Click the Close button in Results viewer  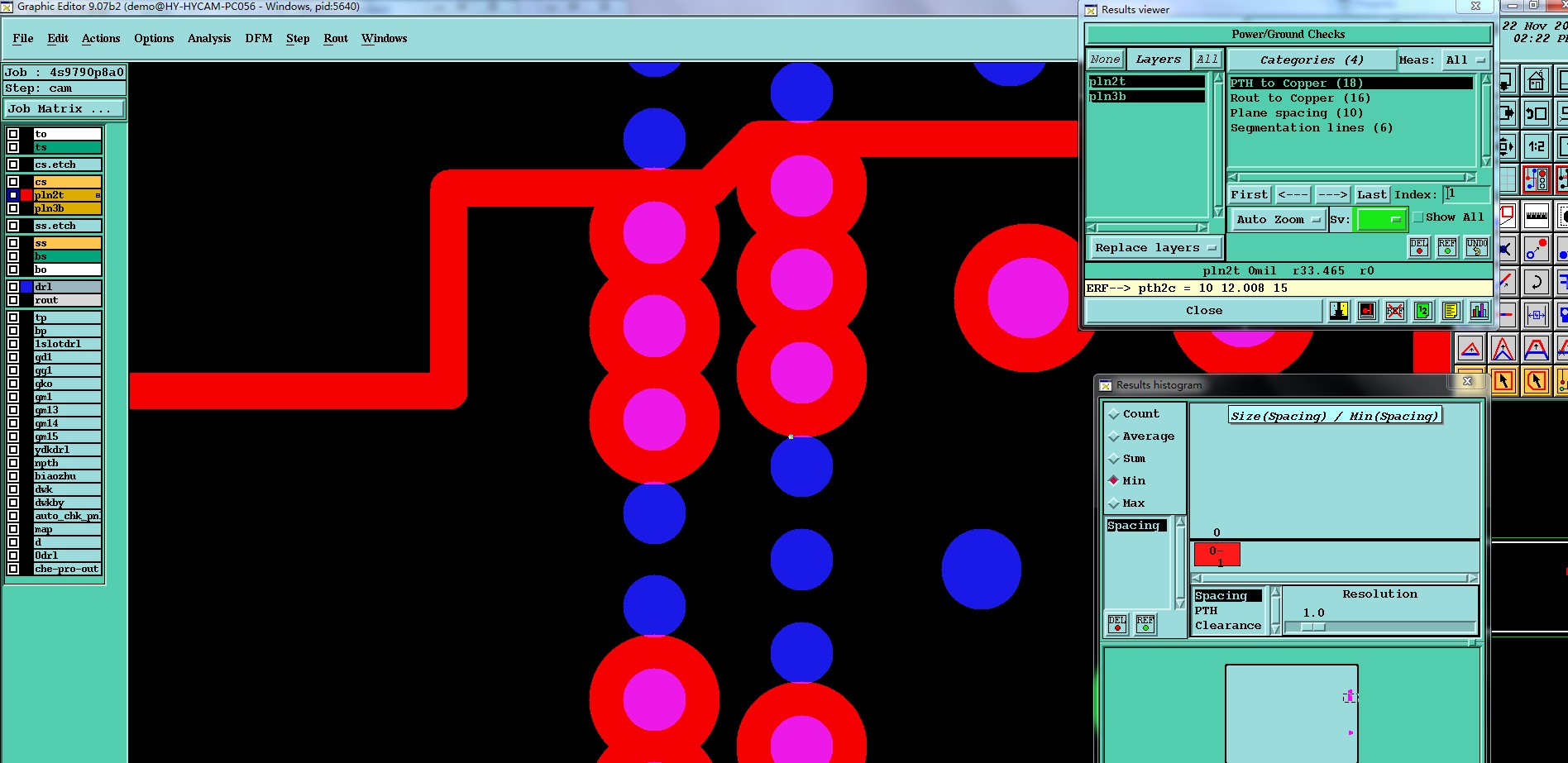1204,310
